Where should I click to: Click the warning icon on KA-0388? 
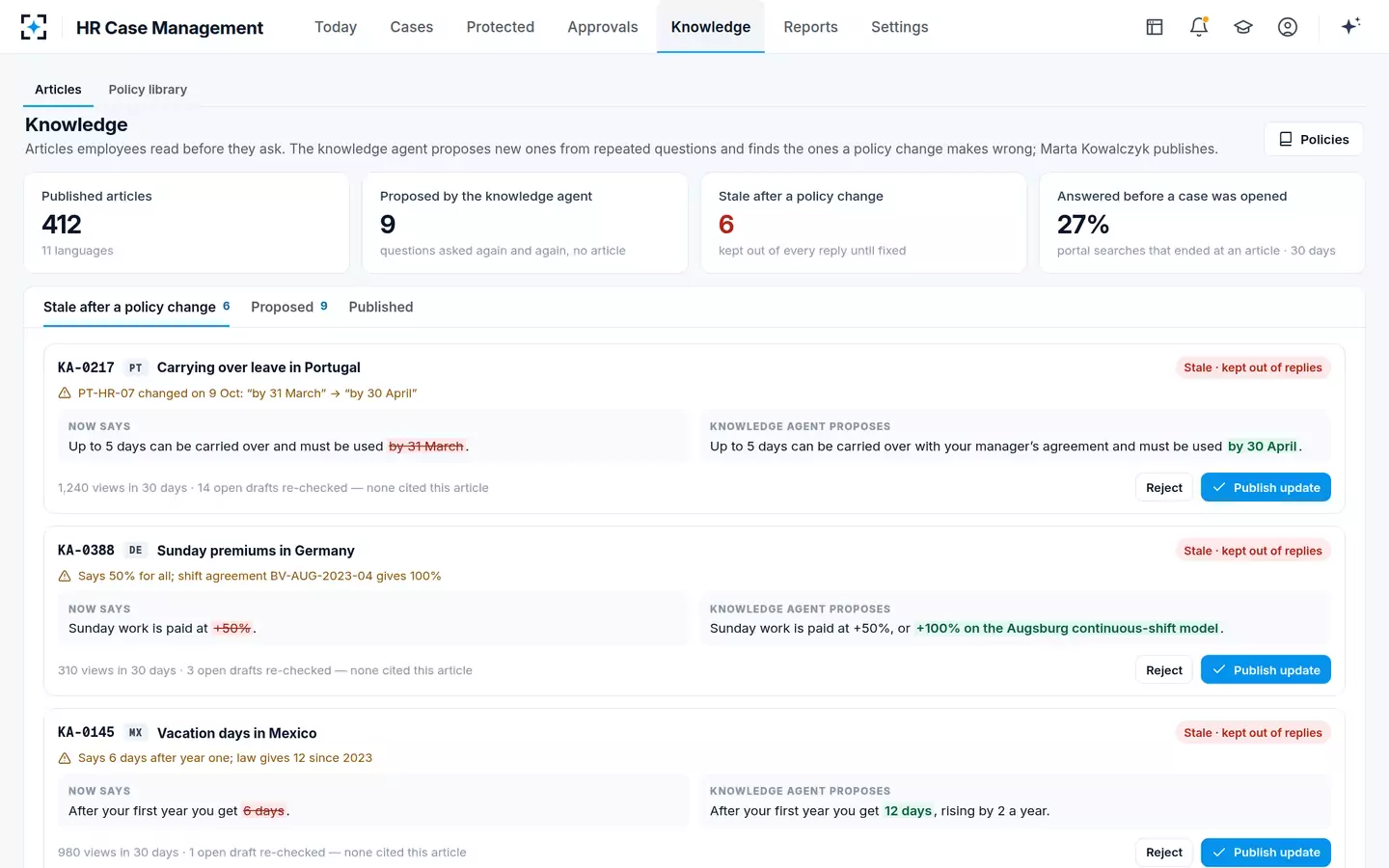tap(65, 576)
